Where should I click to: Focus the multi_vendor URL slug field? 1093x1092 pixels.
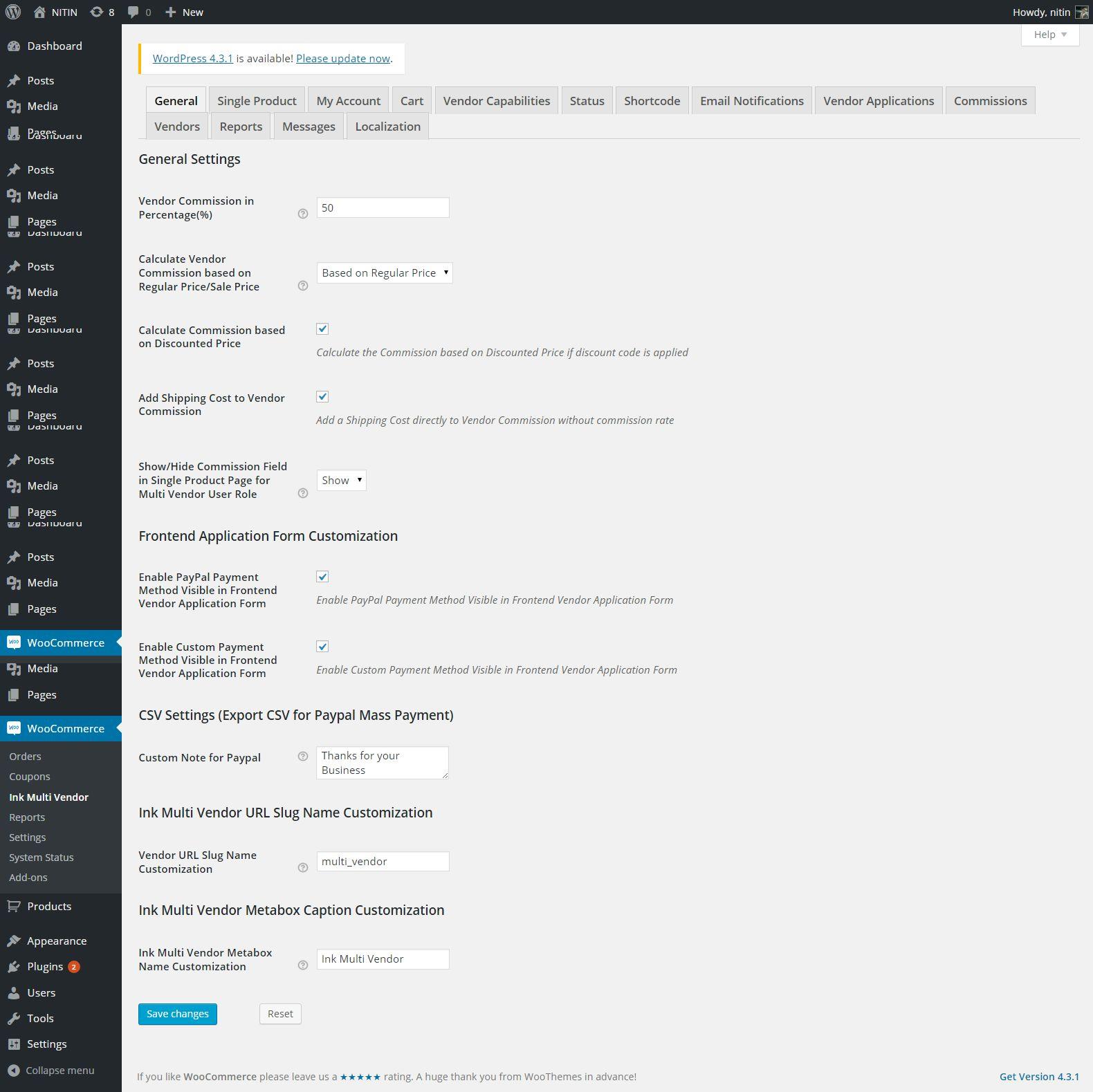pos(383,862)
